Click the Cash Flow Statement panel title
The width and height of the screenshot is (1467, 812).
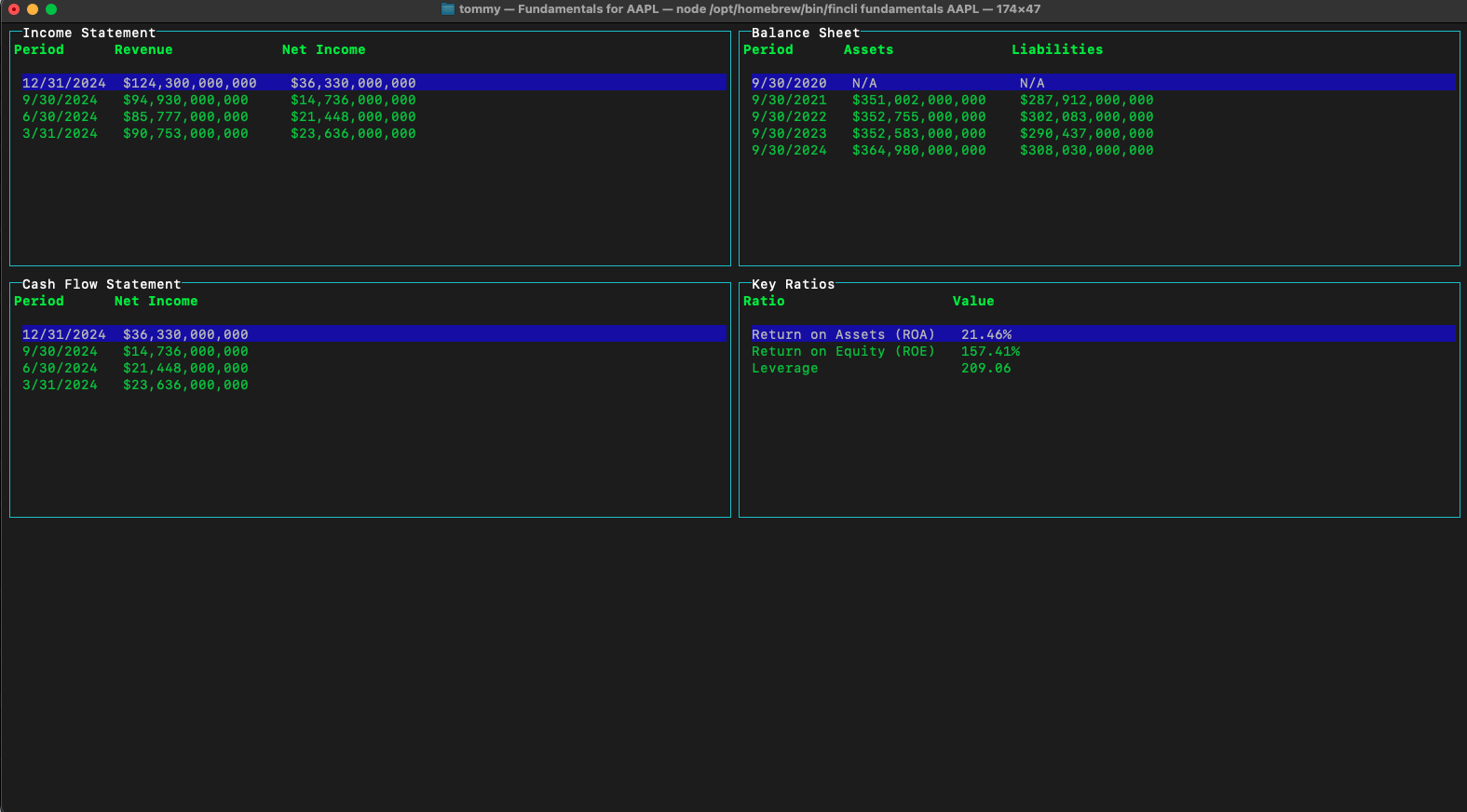102,284
